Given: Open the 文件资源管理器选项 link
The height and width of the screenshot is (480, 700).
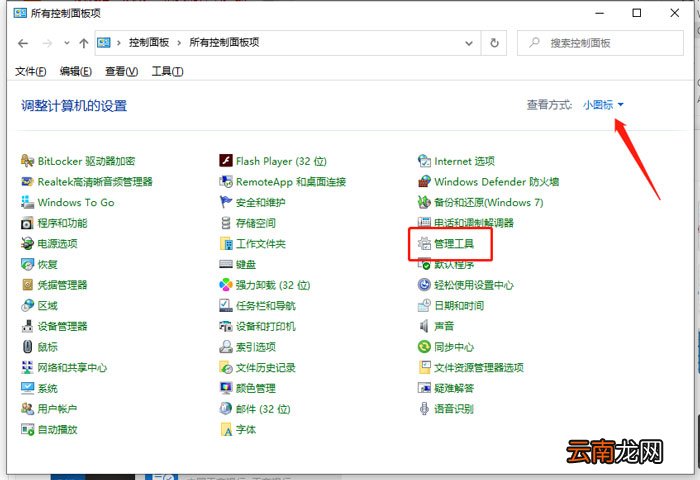Looking at the screenshot, I should (479, 367).
